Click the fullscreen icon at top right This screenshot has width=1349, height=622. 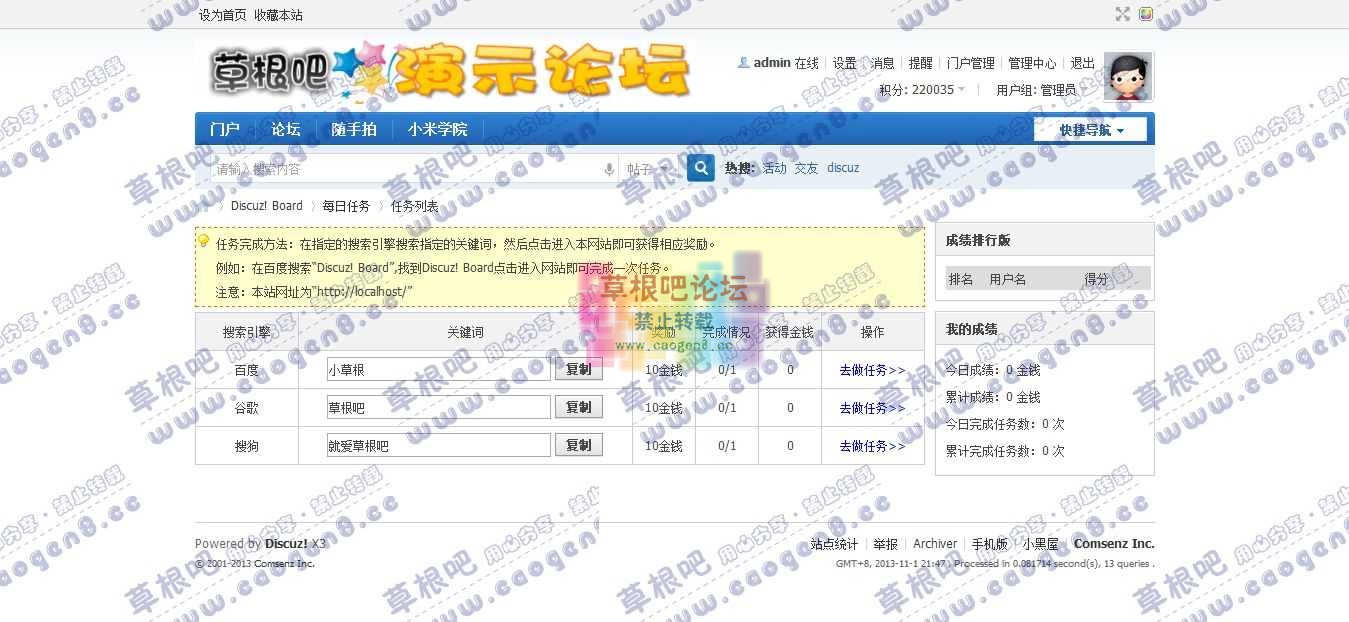coord(1122,14)
